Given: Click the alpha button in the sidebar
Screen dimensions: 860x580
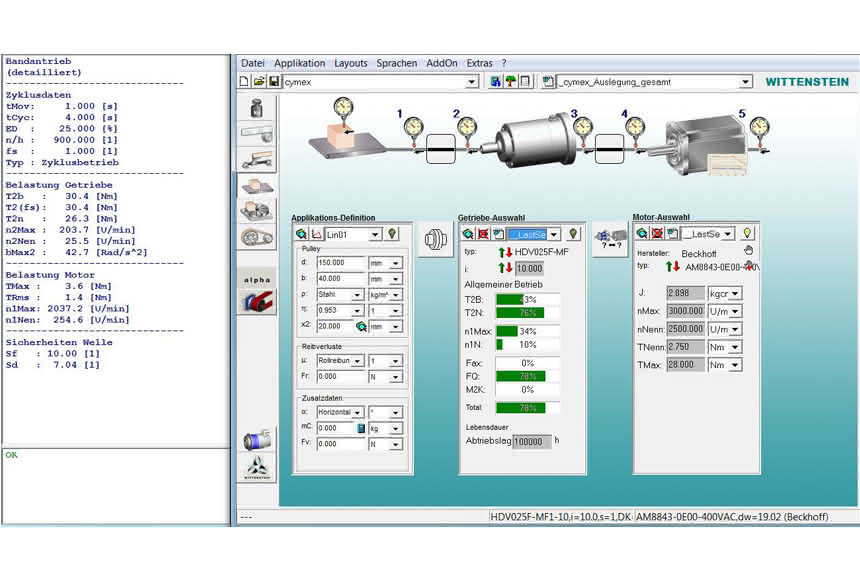Looking at the screenshot, I should [x=257, y=280].
